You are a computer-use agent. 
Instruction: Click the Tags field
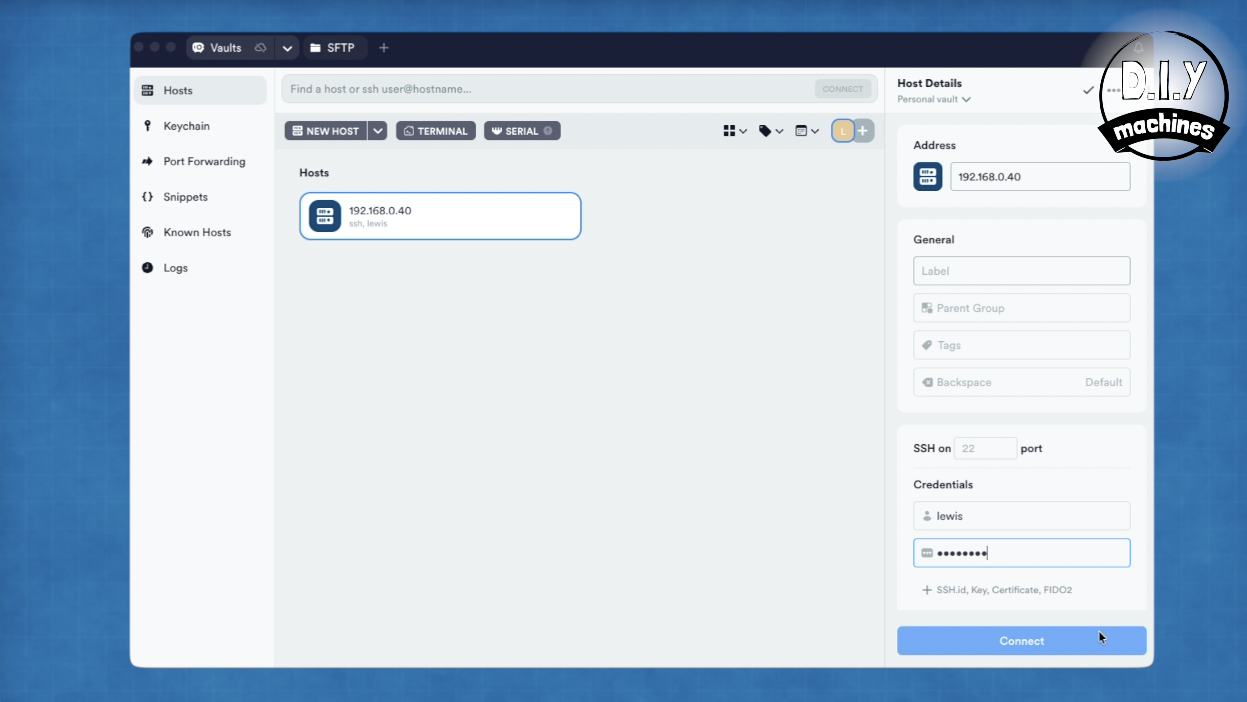coord(1022,345)
